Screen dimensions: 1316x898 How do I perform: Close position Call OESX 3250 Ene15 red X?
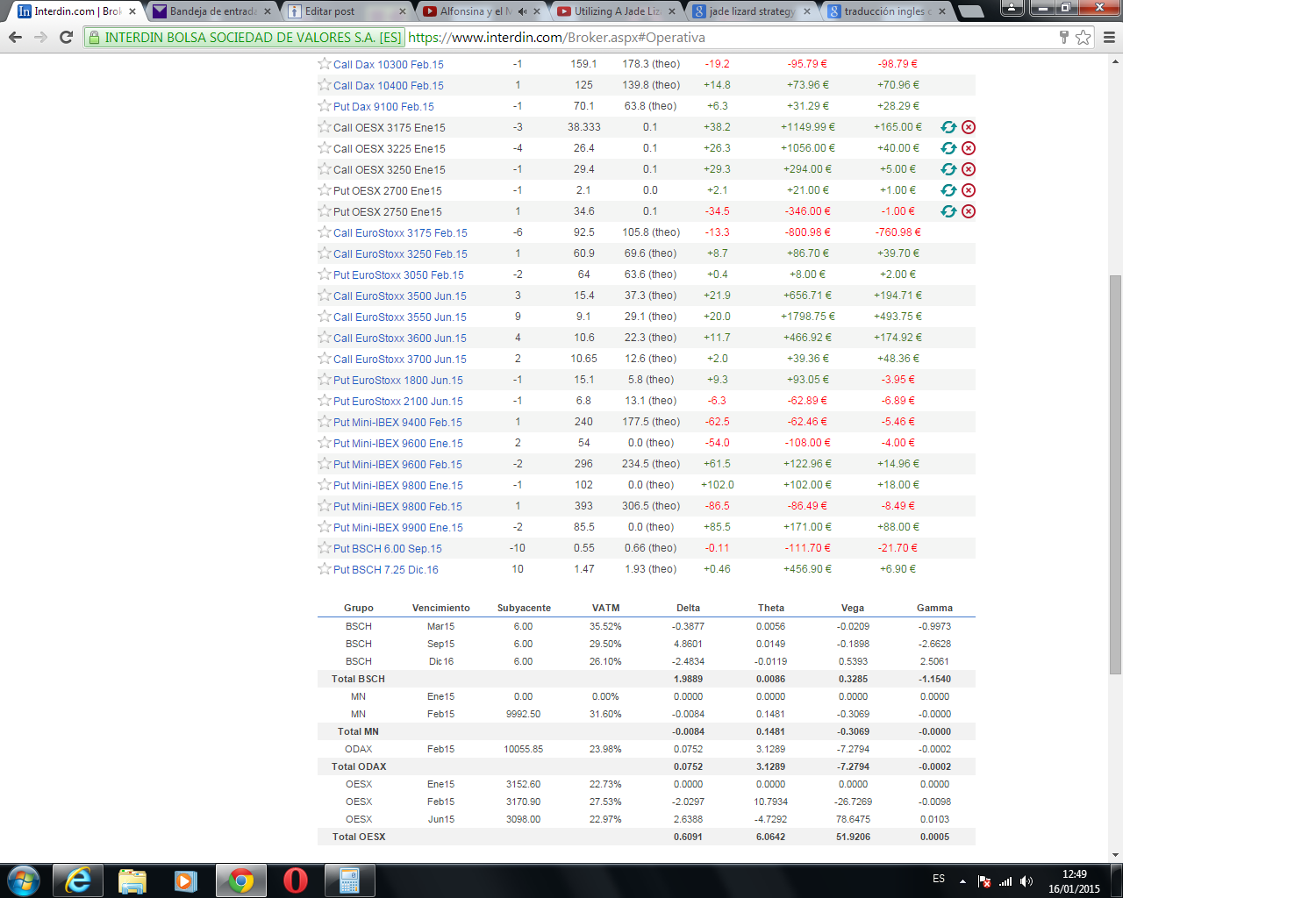click(969, 169)
